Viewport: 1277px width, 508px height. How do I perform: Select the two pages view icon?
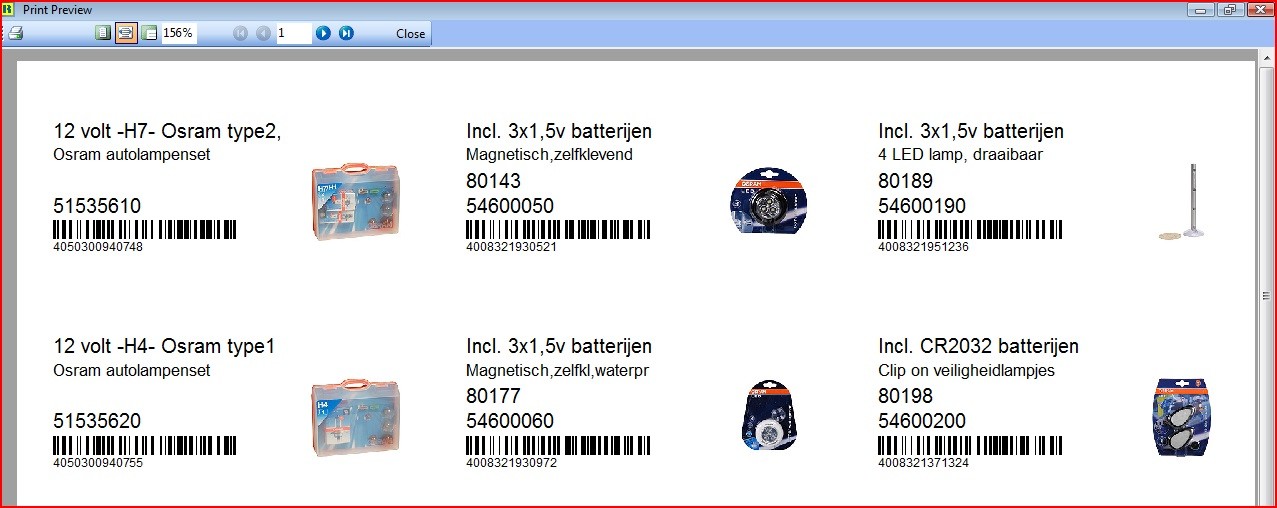pos(149,33)
